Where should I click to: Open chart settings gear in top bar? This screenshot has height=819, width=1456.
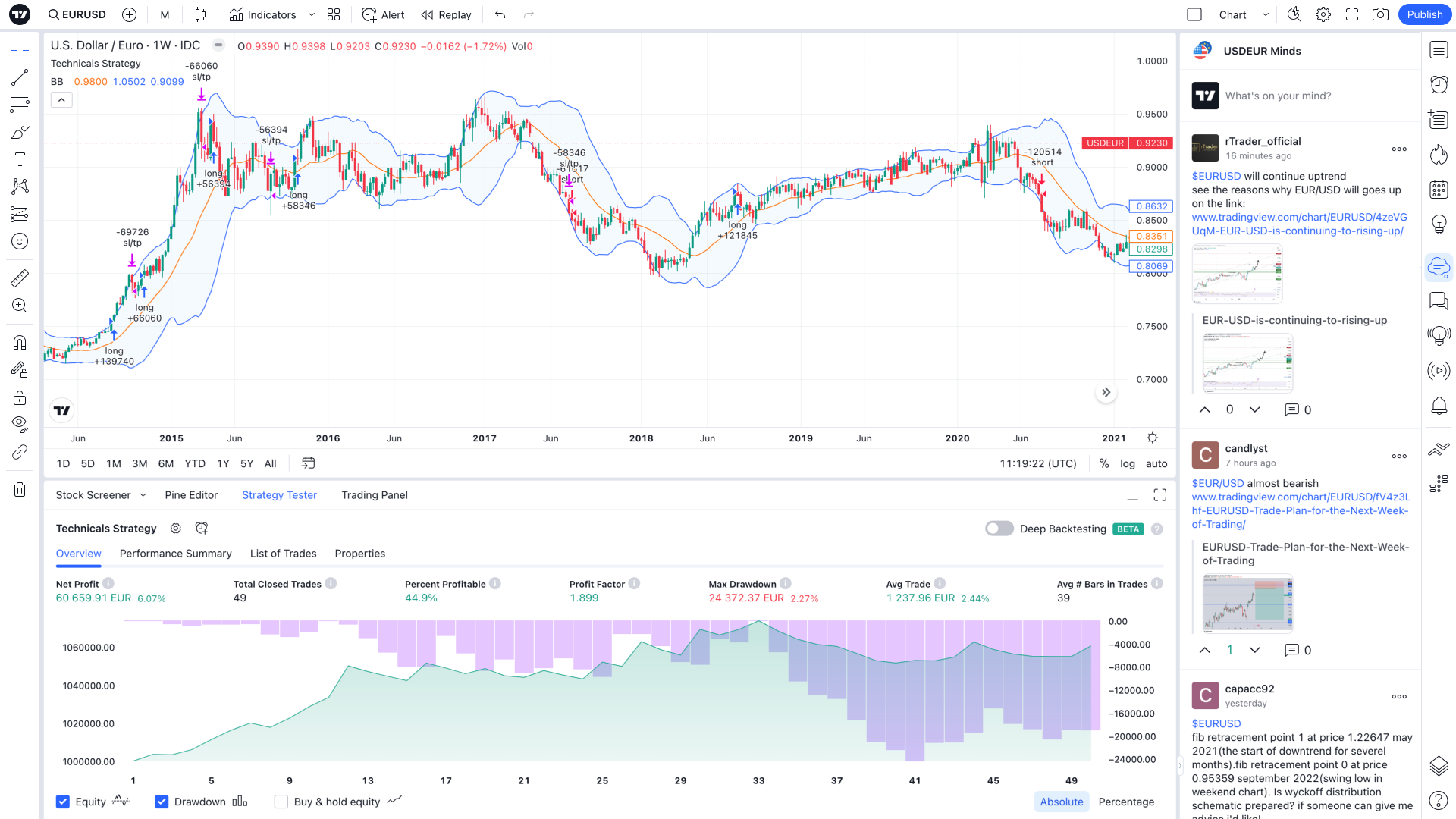pos(1323,14)
